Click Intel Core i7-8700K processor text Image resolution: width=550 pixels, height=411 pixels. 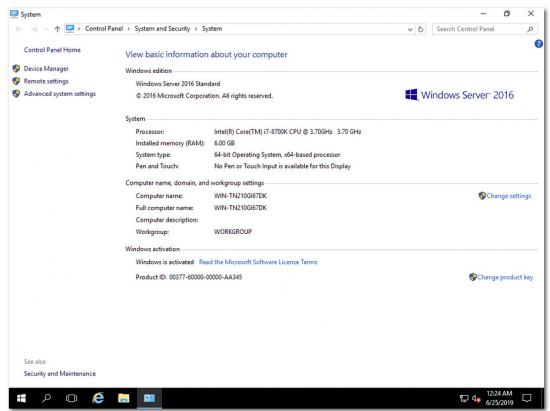click(287, 132)
